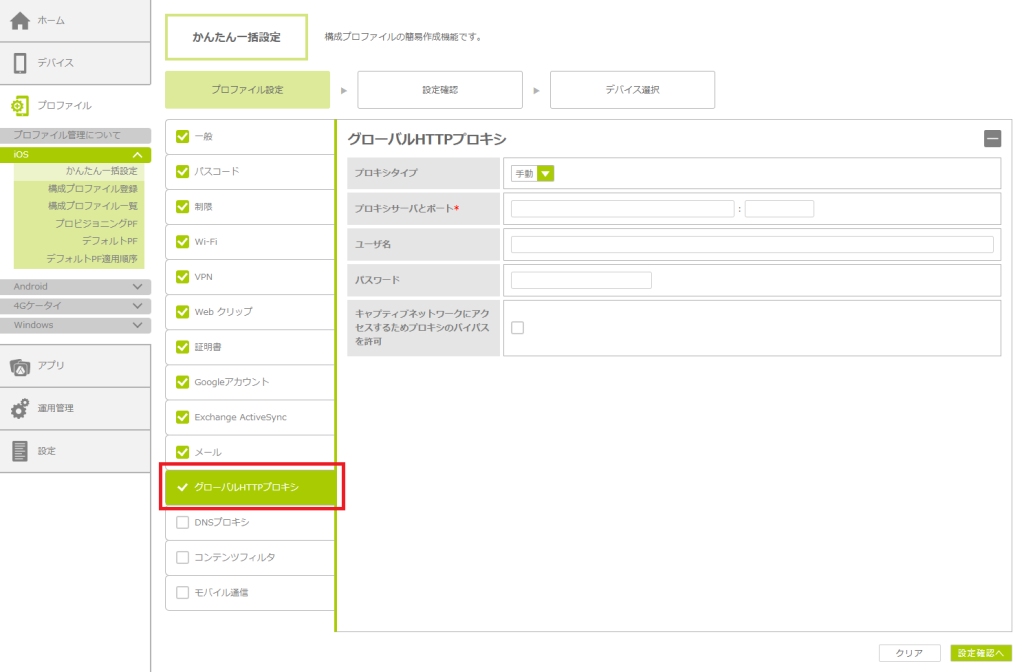Click the ユーザ名 input field

point(751,244)
